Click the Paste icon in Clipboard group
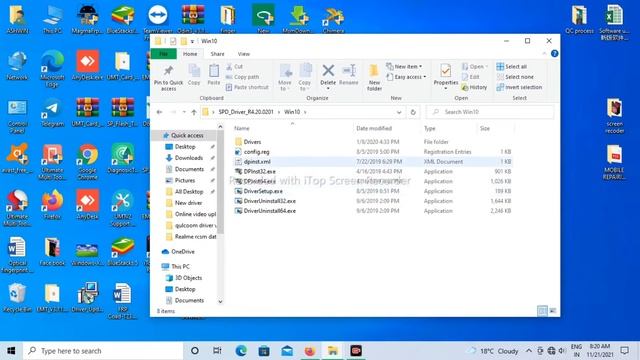The image size is (640, 360). click(213, 75)
